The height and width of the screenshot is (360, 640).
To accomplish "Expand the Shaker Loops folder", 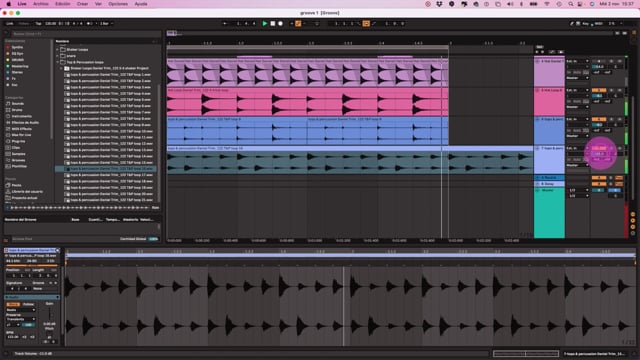I will click(58, 50).
